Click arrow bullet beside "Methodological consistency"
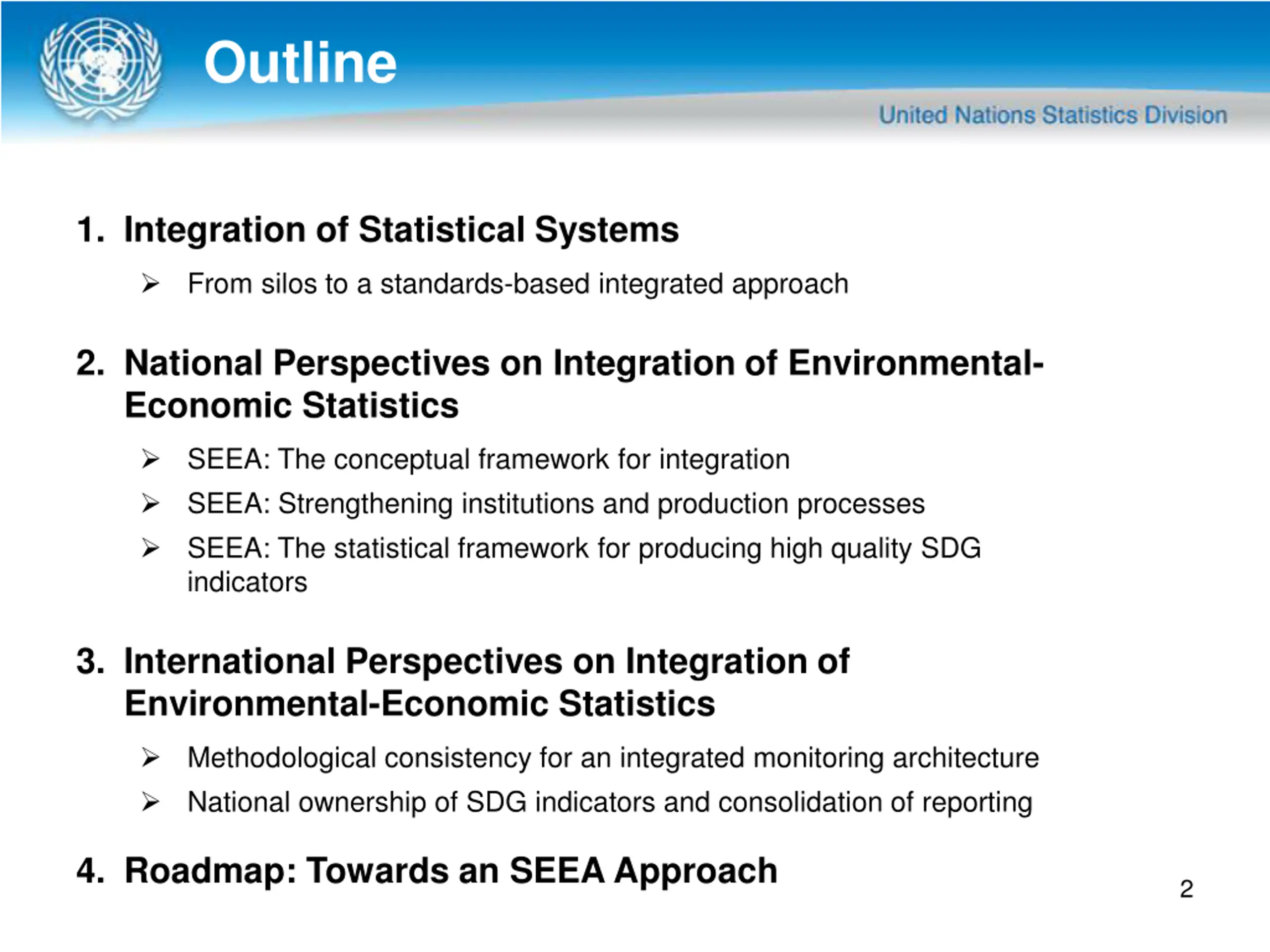 click(x=150, y=758)
